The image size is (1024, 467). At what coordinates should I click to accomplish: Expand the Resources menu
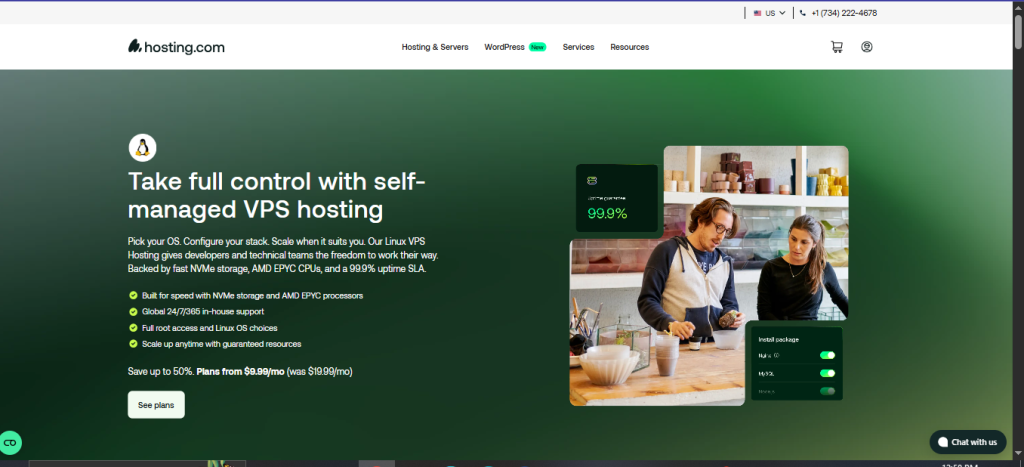630,47
